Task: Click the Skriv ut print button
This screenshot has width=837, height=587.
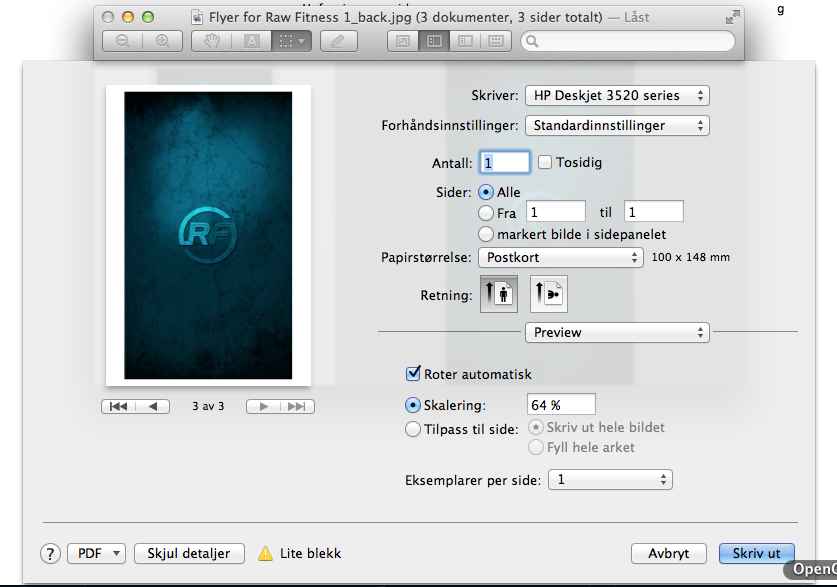Action: [756, 553]
